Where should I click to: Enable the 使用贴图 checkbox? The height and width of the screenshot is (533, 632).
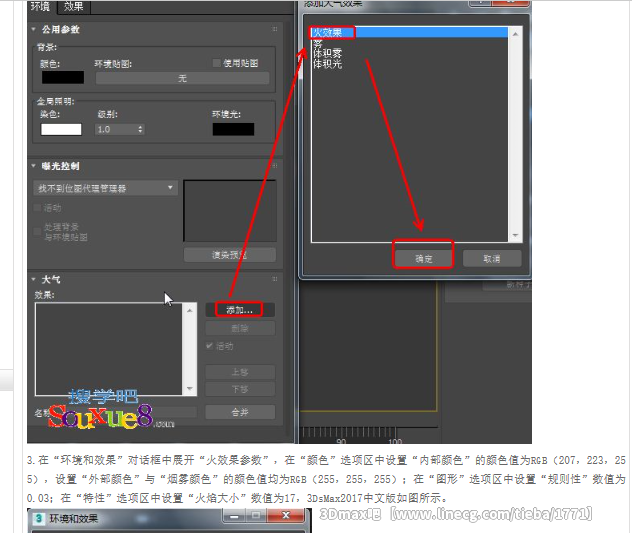[x=216, y=63]
